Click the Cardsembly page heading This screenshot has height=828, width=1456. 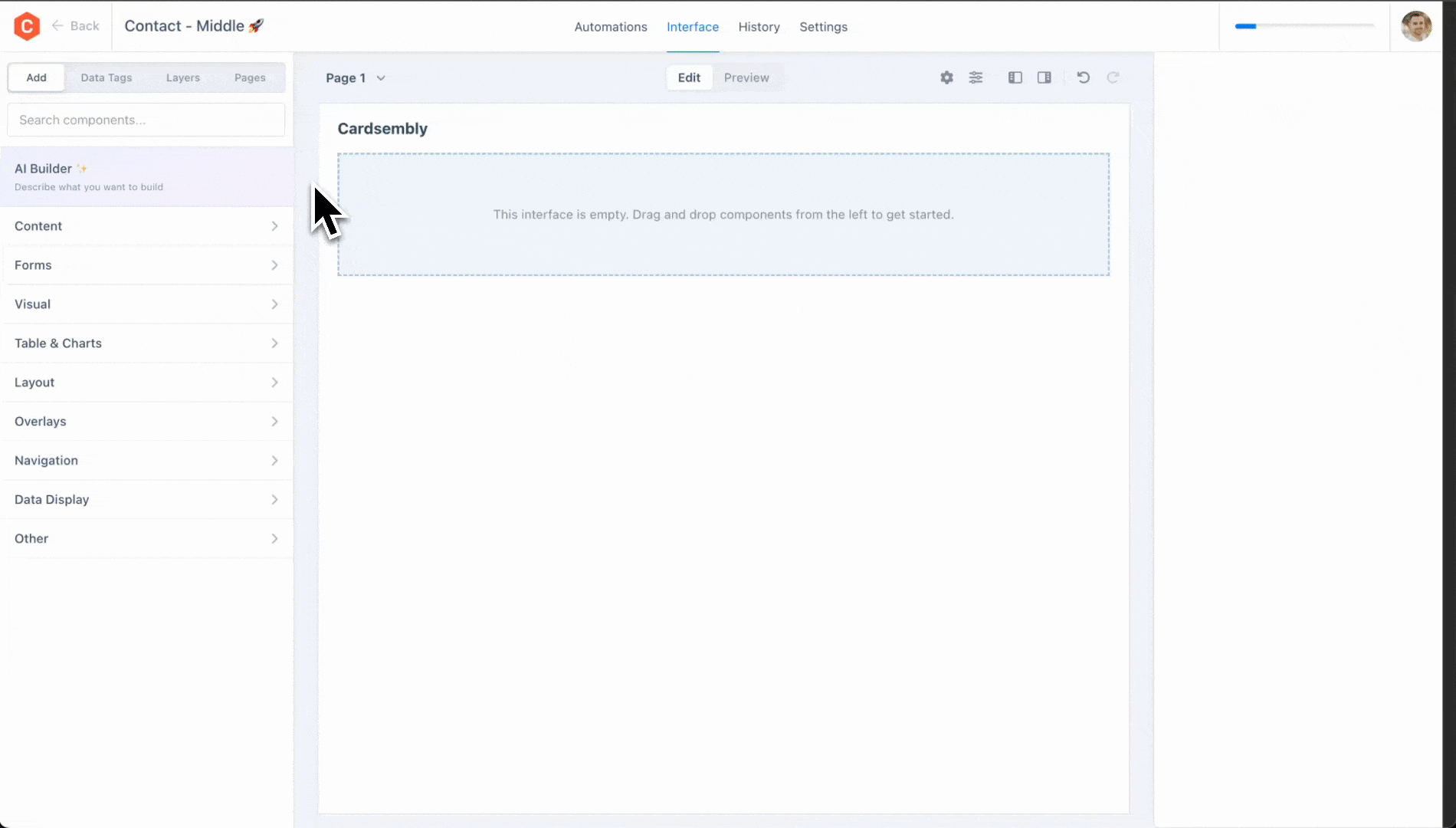[382, 129]
